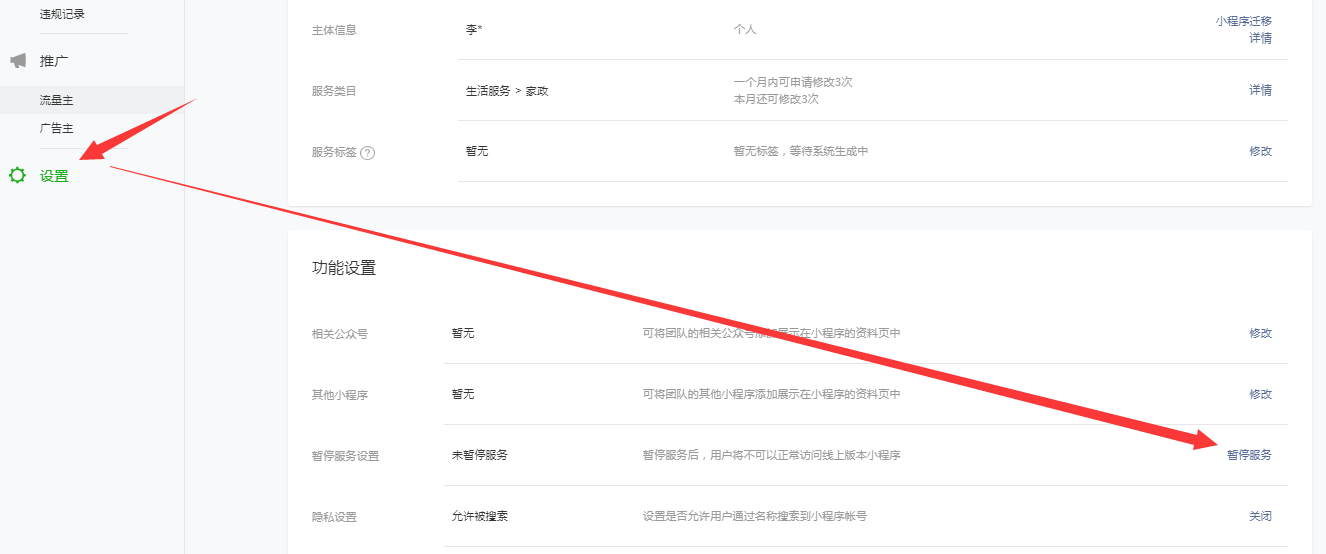The image size is (1326, 554).
Task: Select 广告主 in the sidebar
Action: [56, 128]
